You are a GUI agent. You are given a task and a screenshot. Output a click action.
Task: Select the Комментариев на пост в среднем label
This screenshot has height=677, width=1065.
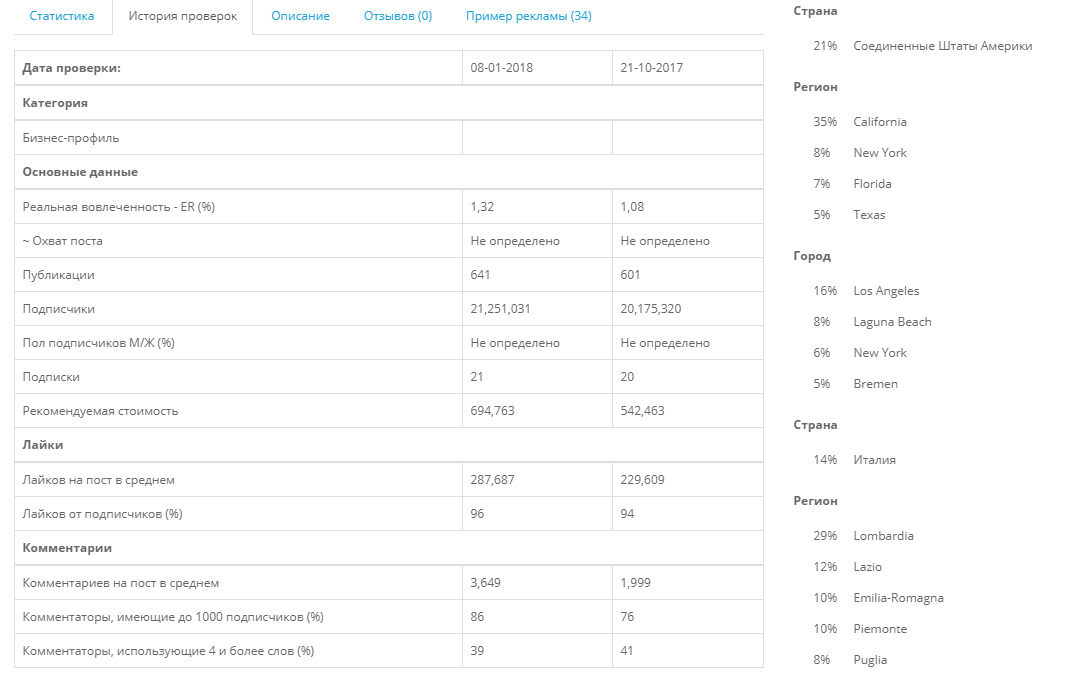[121, 583]
